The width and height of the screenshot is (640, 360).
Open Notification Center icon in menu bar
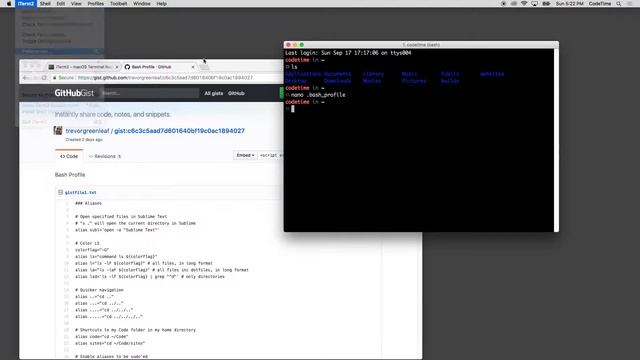630,4
